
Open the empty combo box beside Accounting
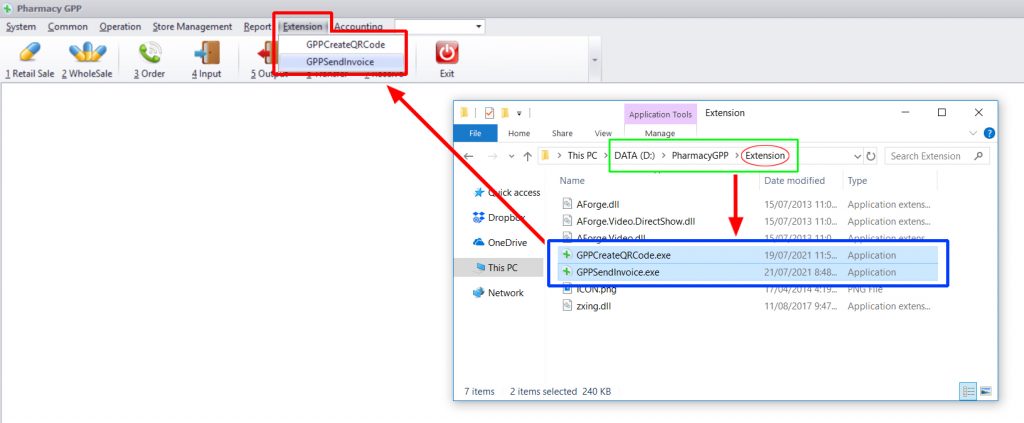440,26
